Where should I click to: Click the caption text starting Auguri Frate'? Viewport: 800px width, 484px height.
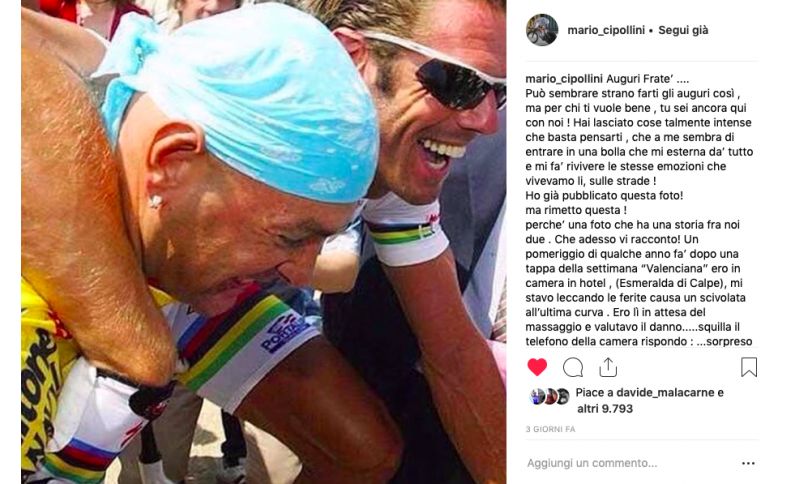click(x=640, y=210)
